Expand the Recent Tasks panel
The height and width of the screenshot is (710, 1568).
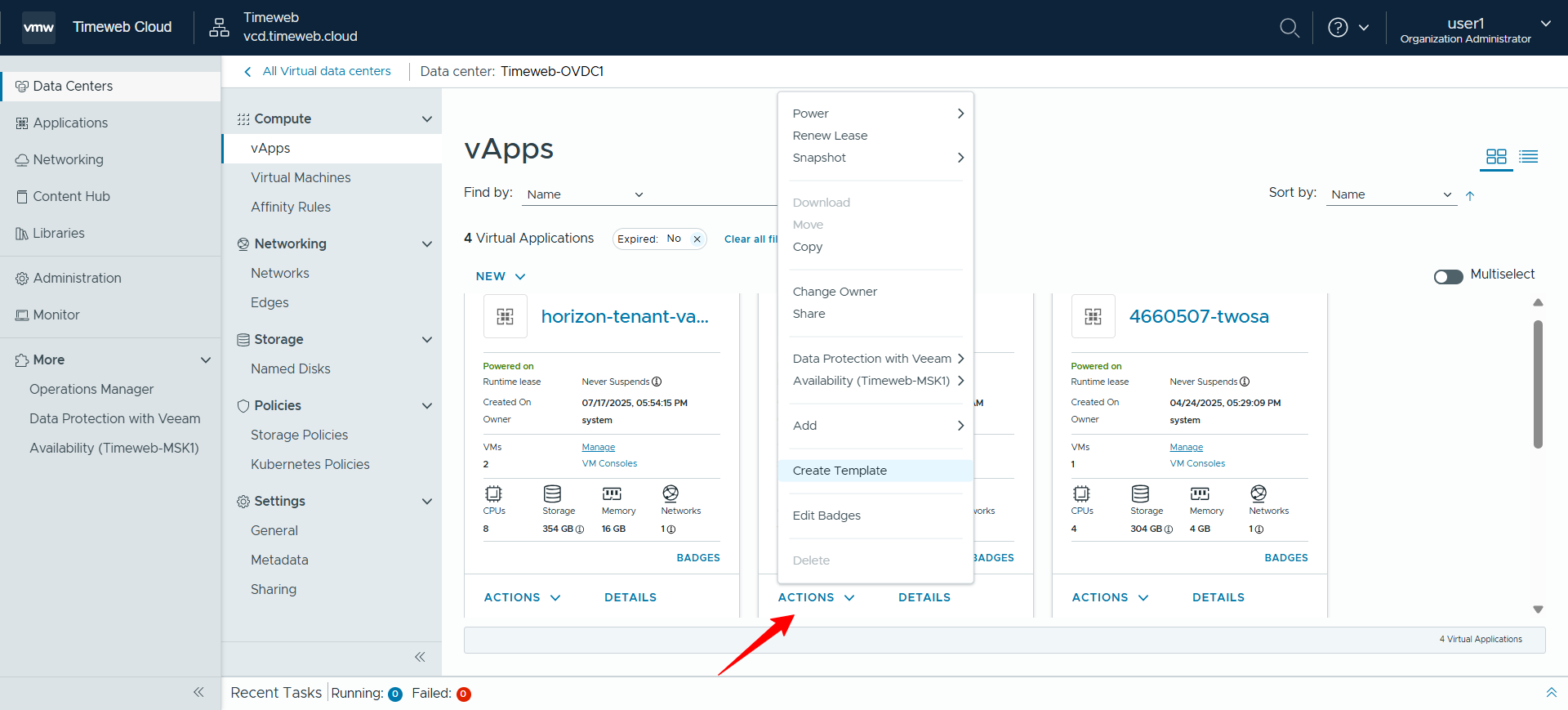pos(1551,693)
